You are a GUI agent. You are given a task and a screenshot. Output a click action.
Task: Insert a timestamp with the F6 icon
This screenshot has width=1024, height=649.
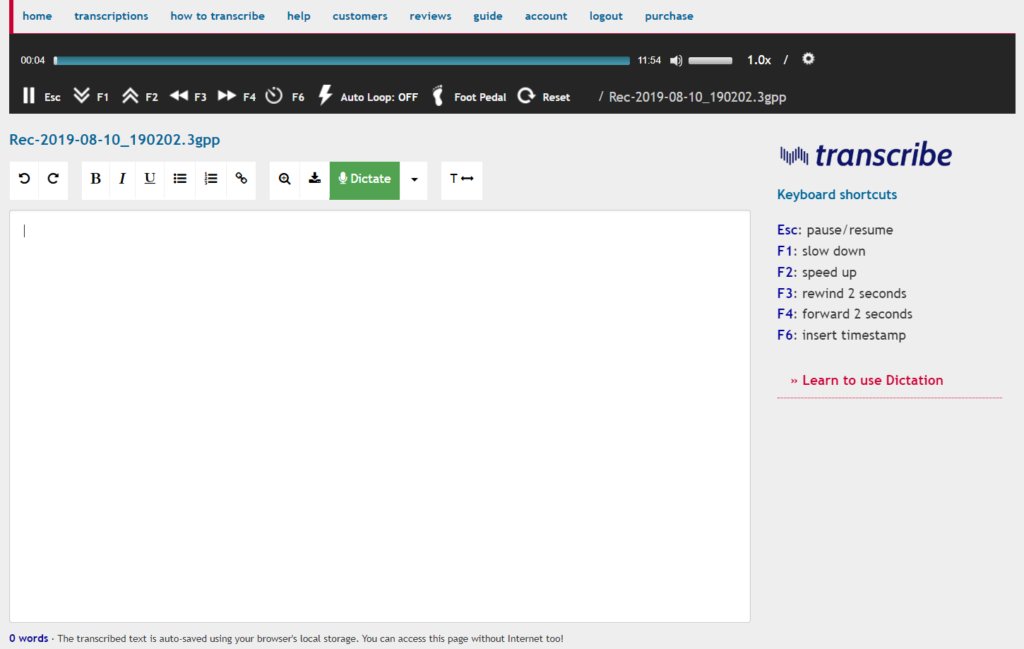click(274, 96)
